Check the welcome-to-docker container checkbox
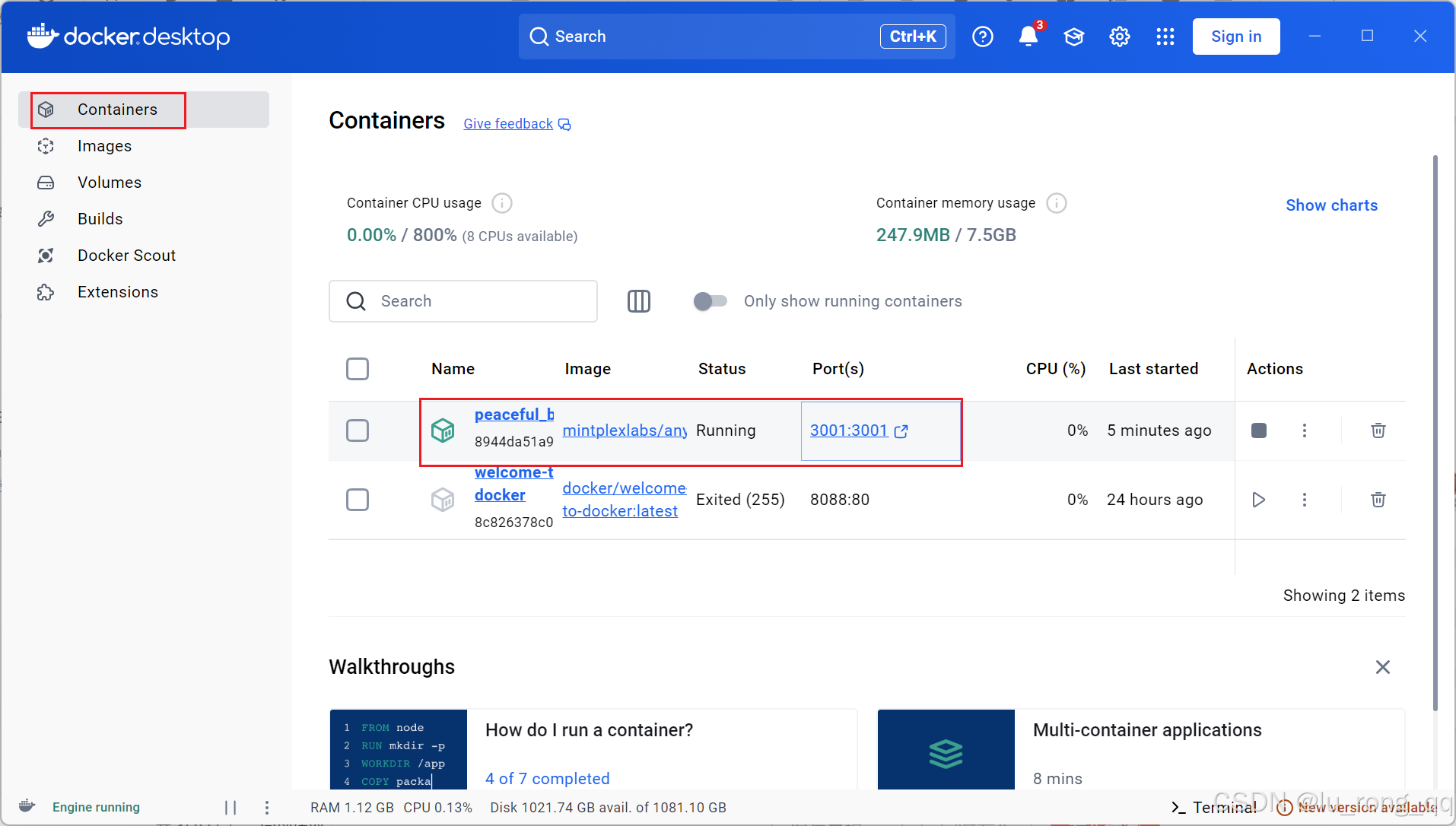 pyautogui.click(x=358, y=500)
